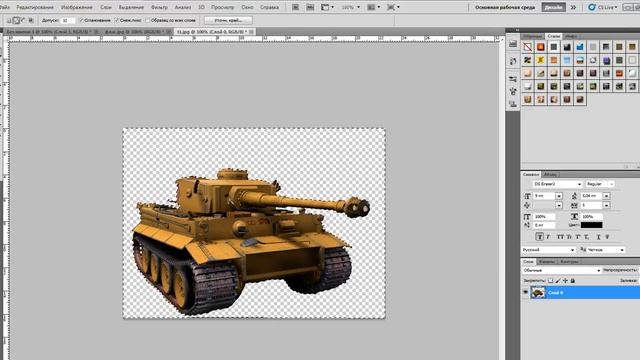Apply the bright blue style in top row
The image size is (640, 360).
pos(580,47)
